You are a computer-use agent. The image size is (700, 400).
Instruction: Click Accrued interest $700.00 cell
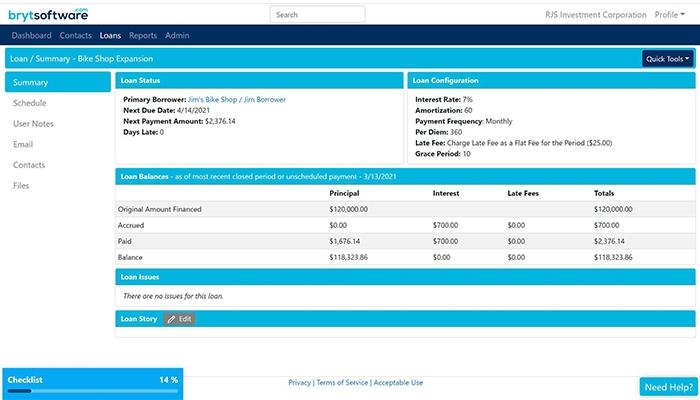(x=445, y=225)
